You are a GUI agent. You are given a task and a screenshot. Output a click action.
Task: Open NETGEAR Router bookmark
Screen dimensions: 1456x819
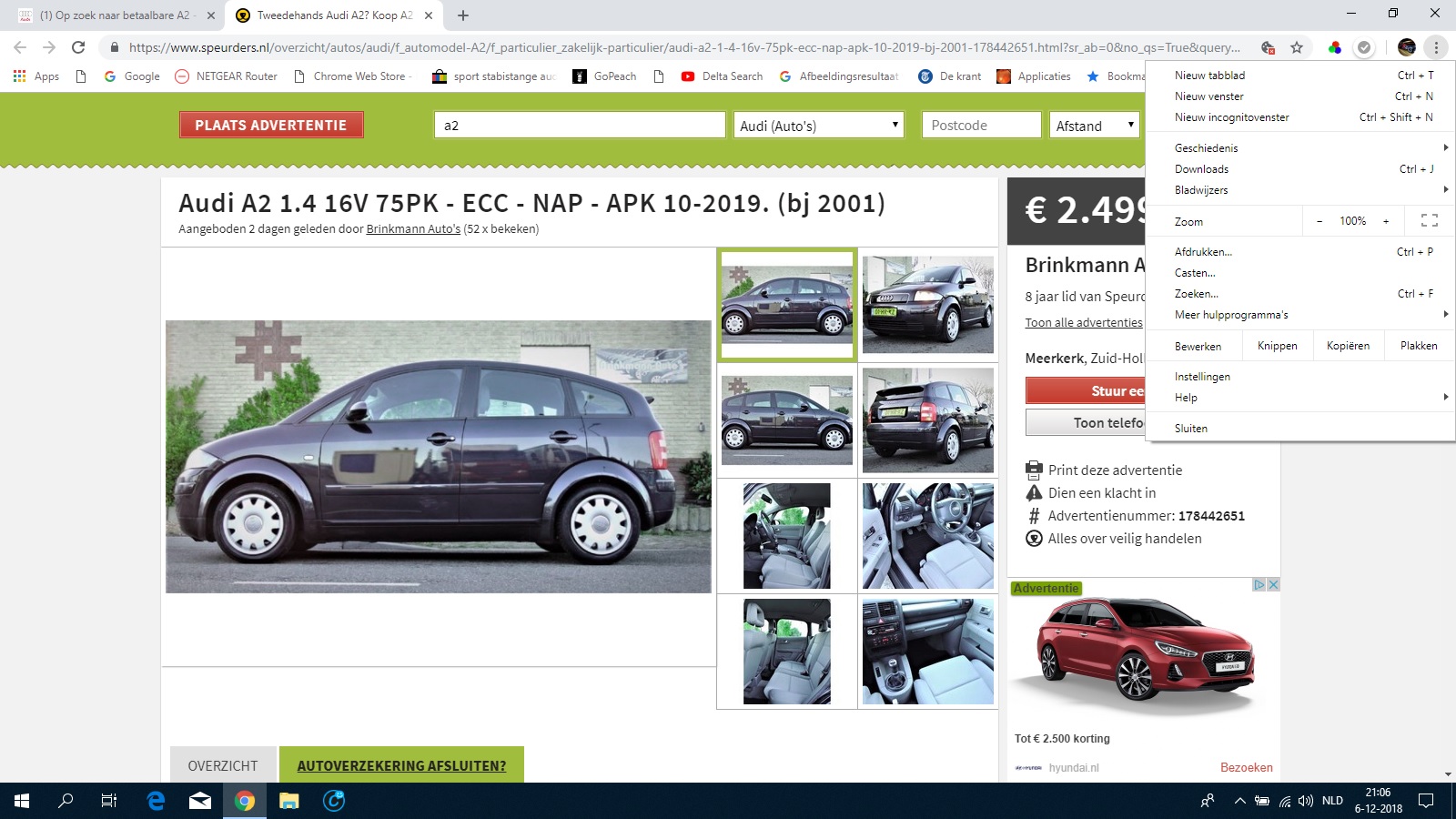[226, 76]
